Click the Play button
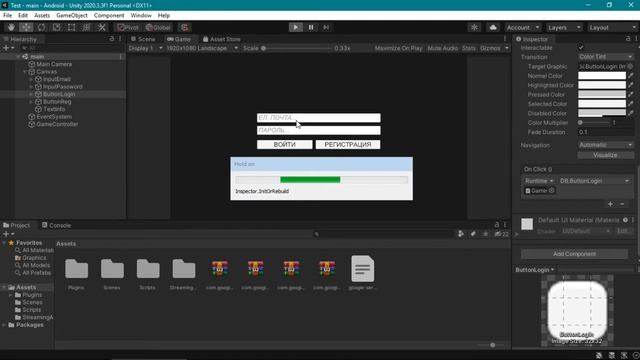 [296, 27]
